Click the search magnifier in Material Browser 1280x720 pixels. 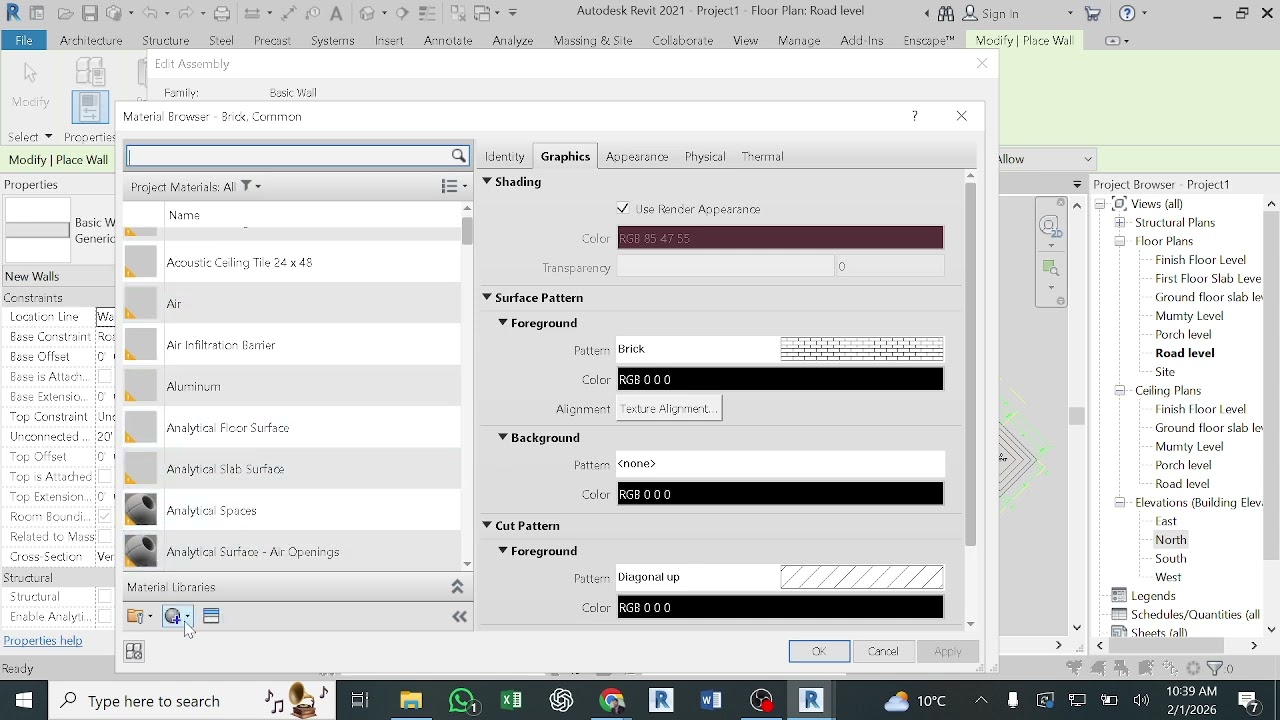(x=459, y=156)
